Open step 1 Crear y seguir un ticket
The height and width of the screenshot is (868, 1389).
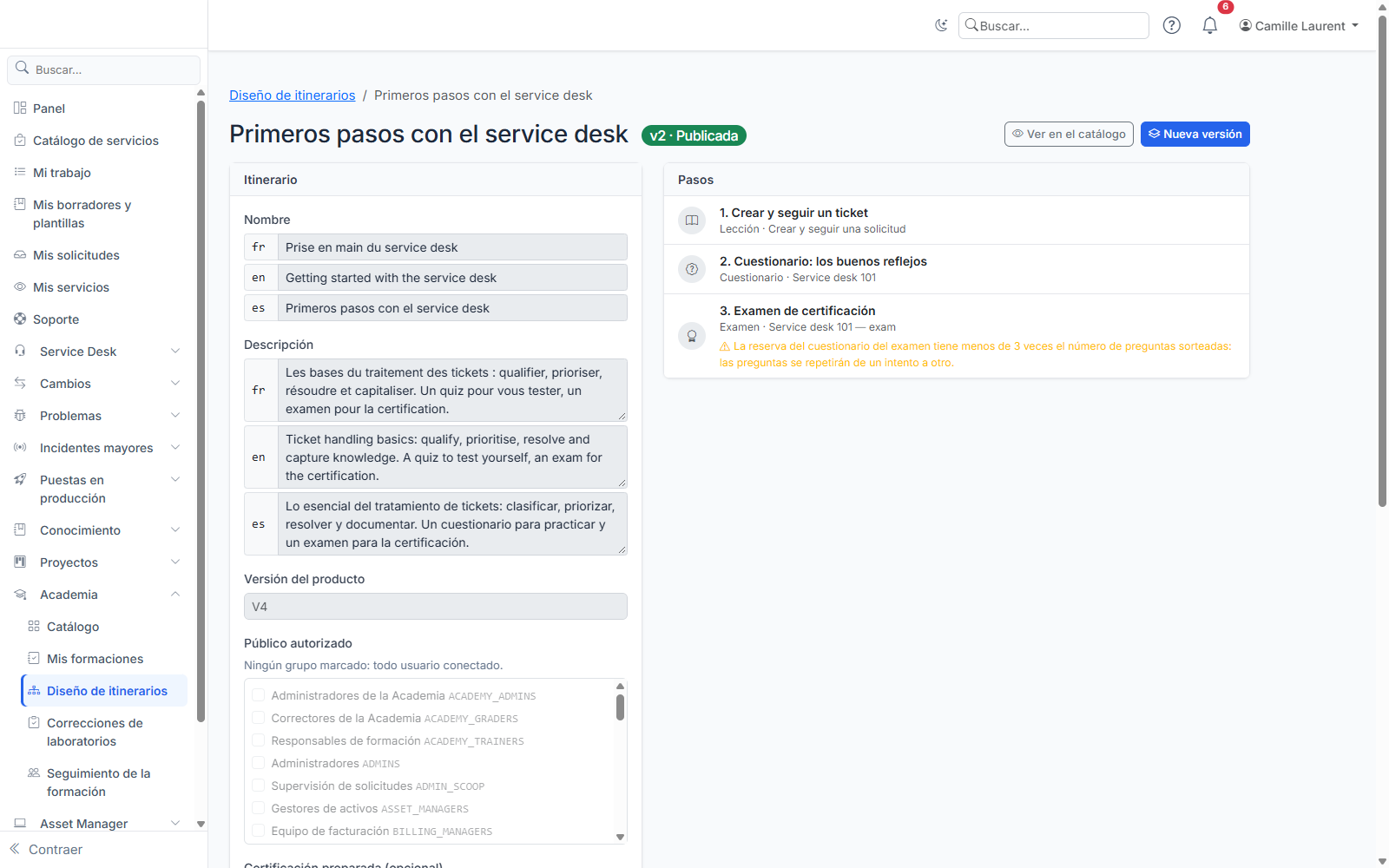(x=957, y=220)
